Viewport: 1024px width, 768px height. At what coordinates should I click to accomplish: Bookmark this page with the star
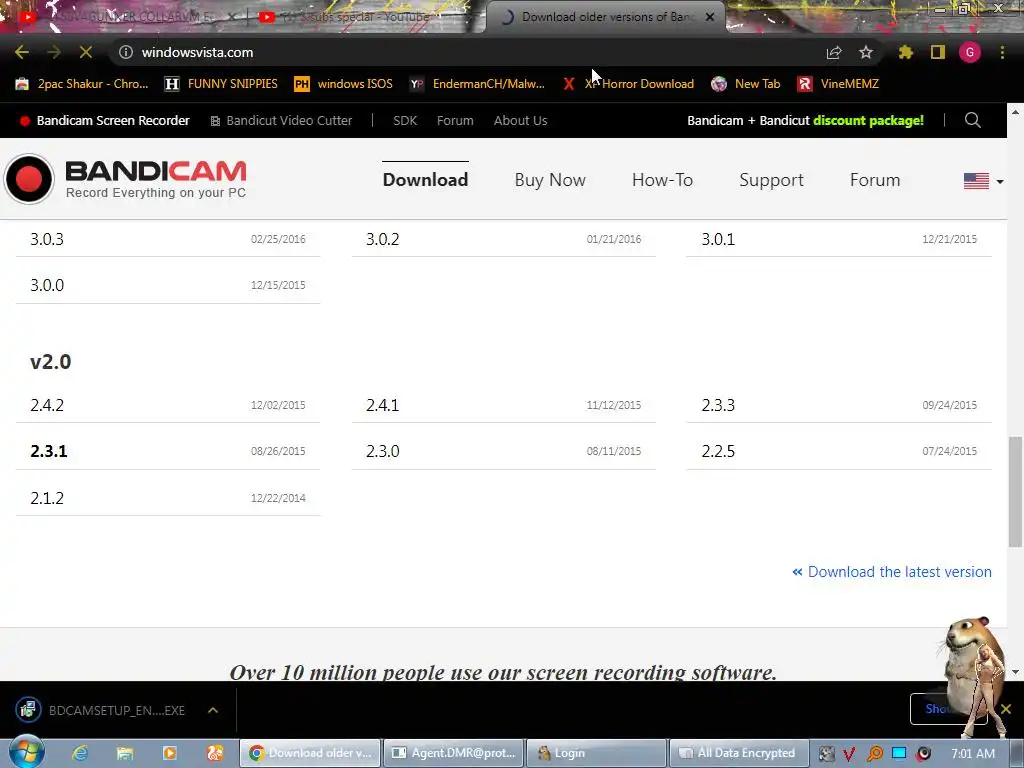tap(866, 52)
